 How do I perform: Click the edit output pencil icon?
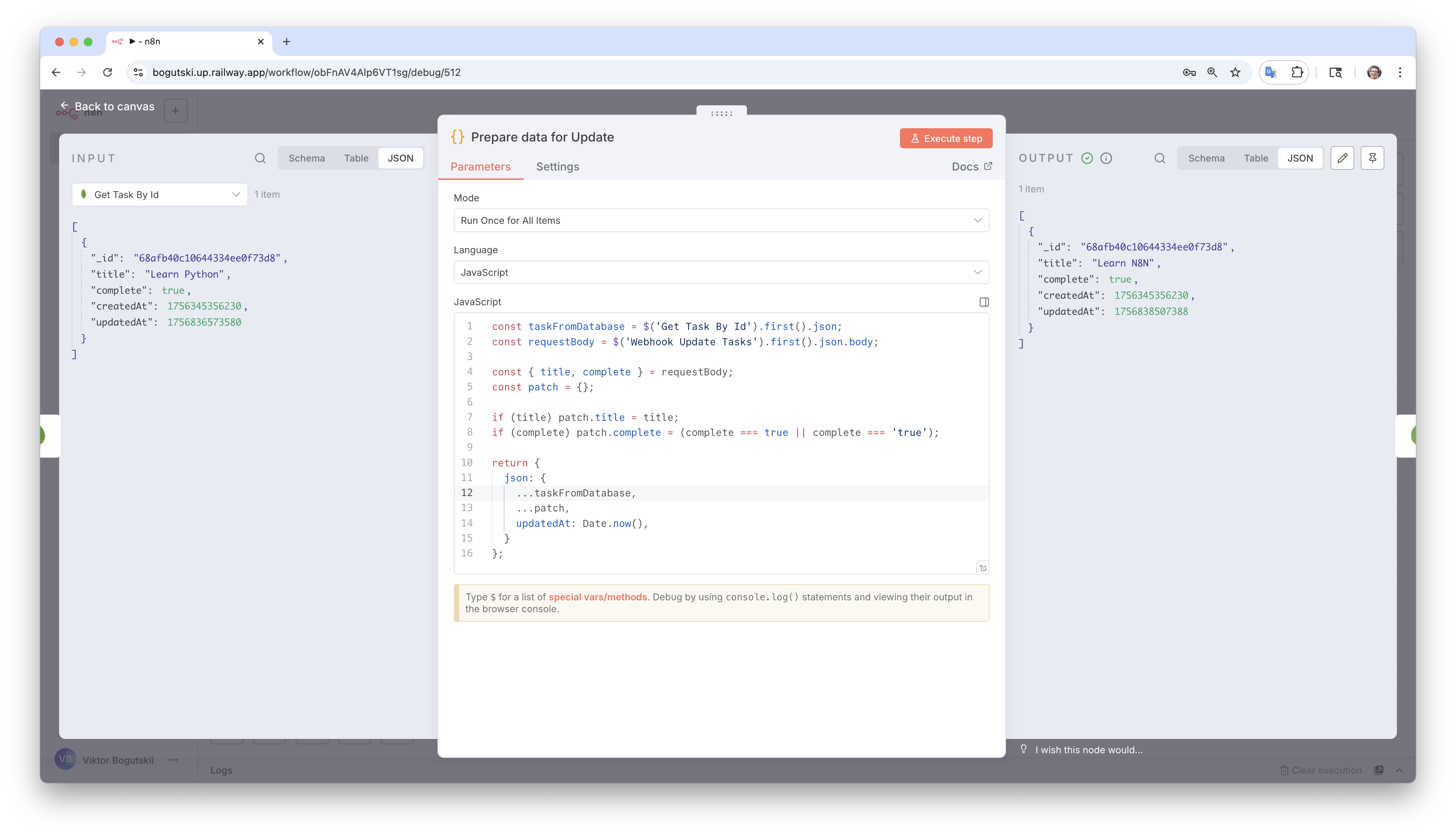(x=1342, y=158)
